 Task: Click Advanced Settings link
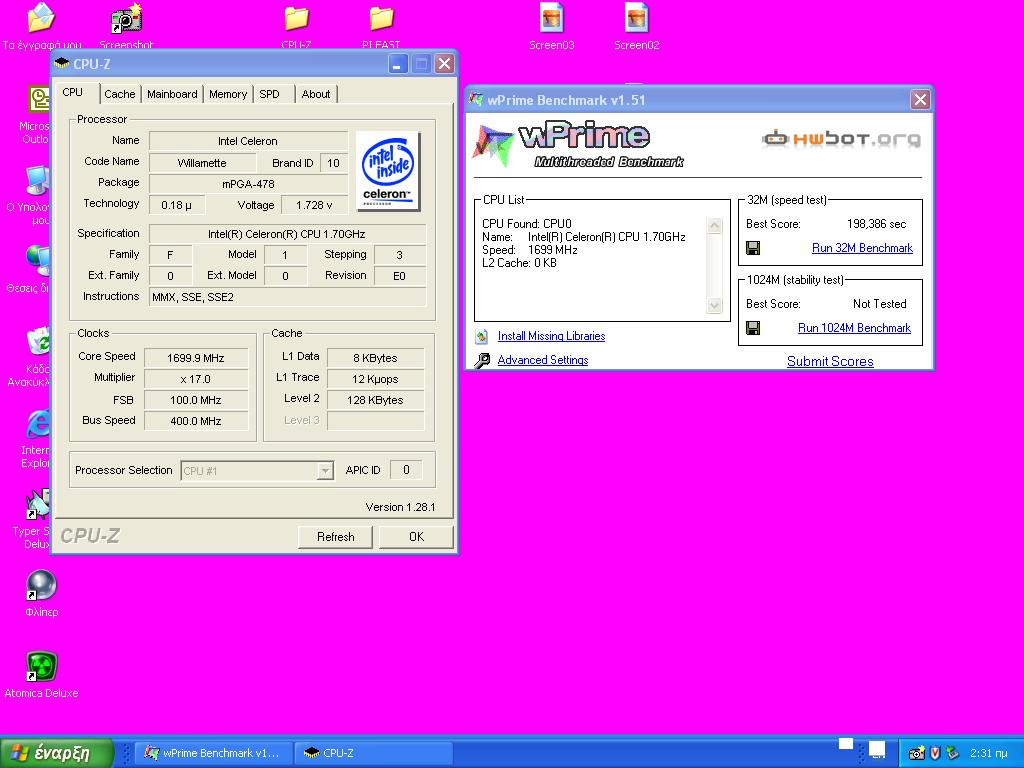click(x=543, y=360)
